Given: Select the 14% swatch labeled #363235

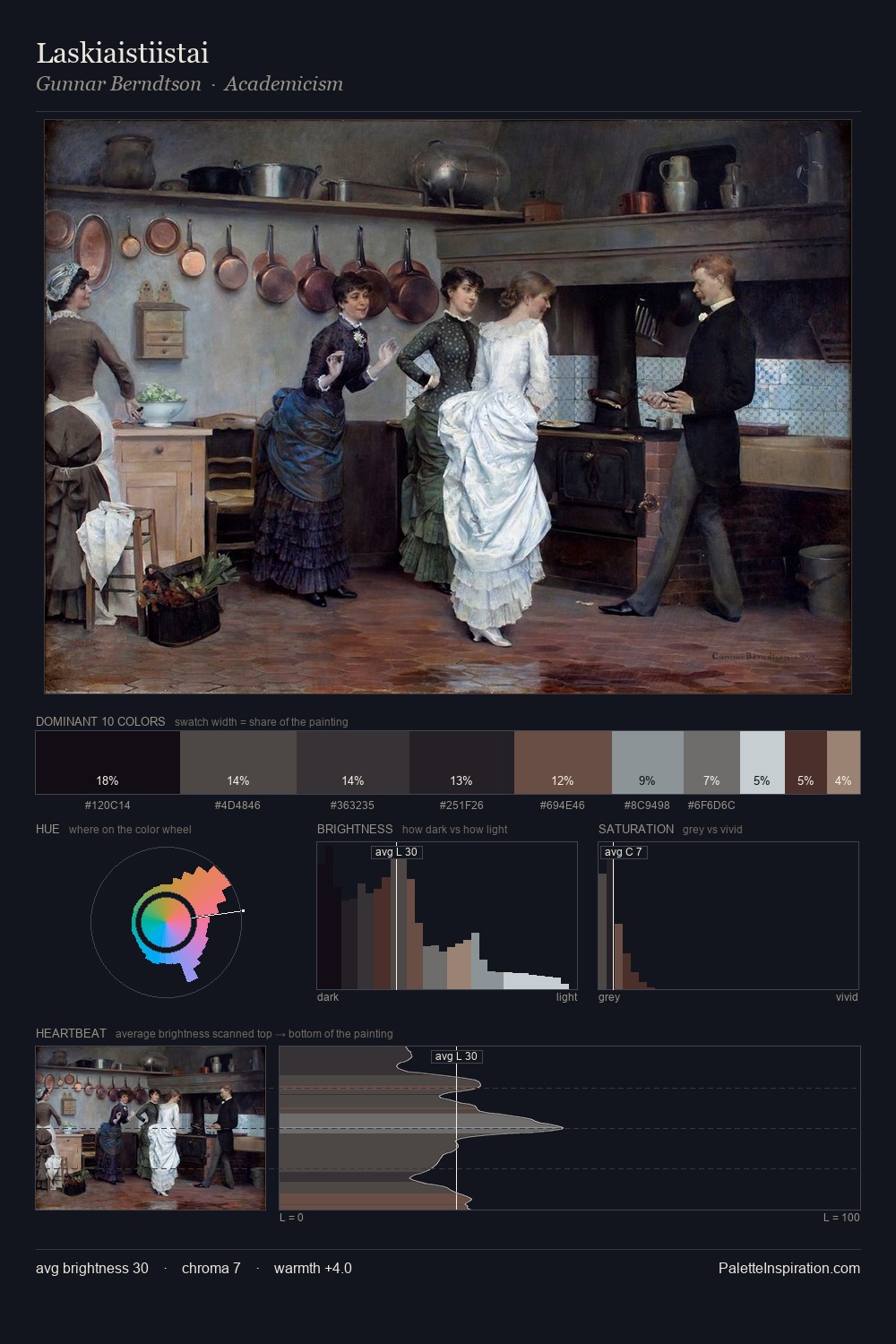Looking at the screenshot, I should point(353,762).
